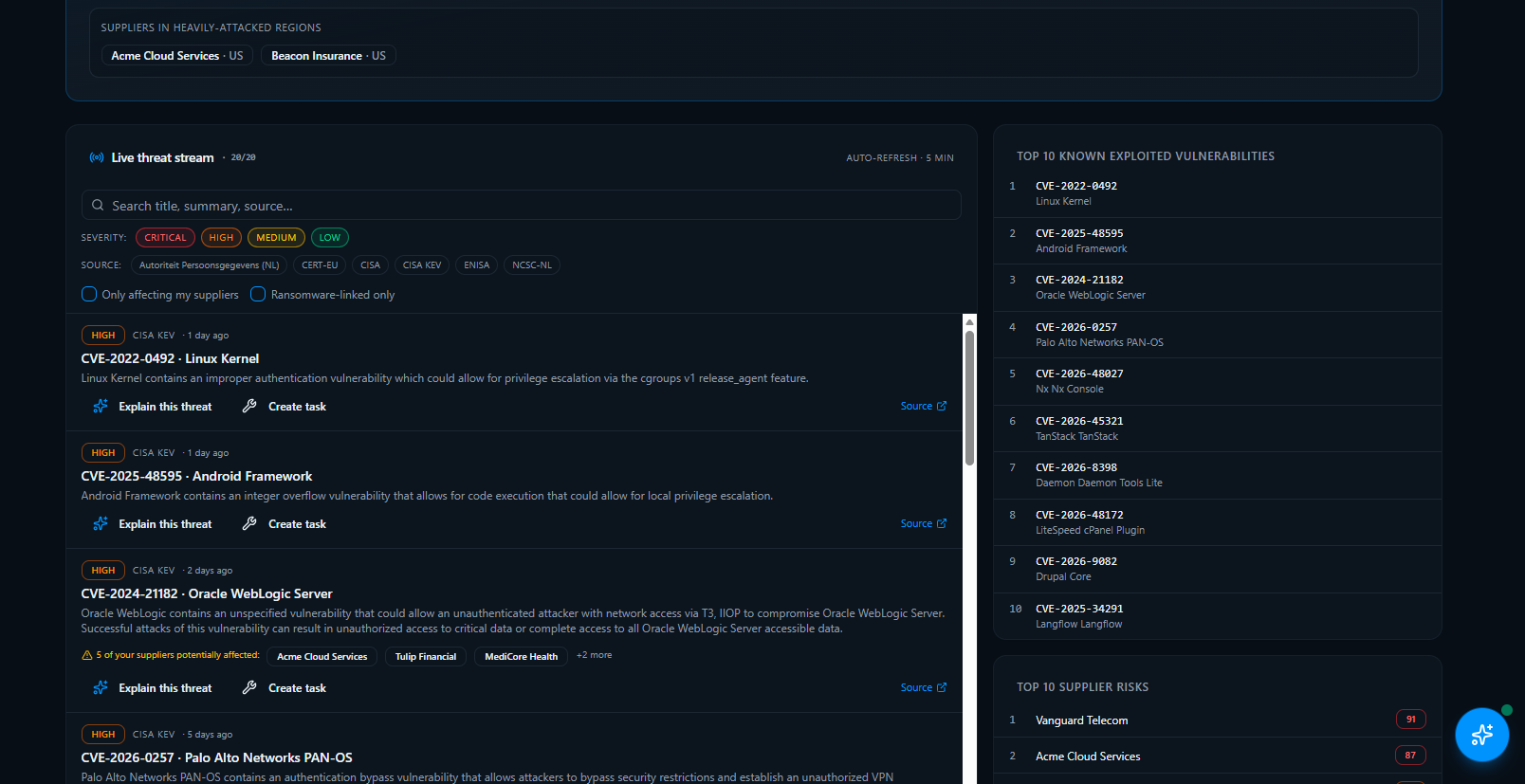Image resolution: width=1525 pixels, height=784 pixels.
Task: Open CVE-2022-0492 Linux Kernel in top 10 list
Action: point(1218,193)
